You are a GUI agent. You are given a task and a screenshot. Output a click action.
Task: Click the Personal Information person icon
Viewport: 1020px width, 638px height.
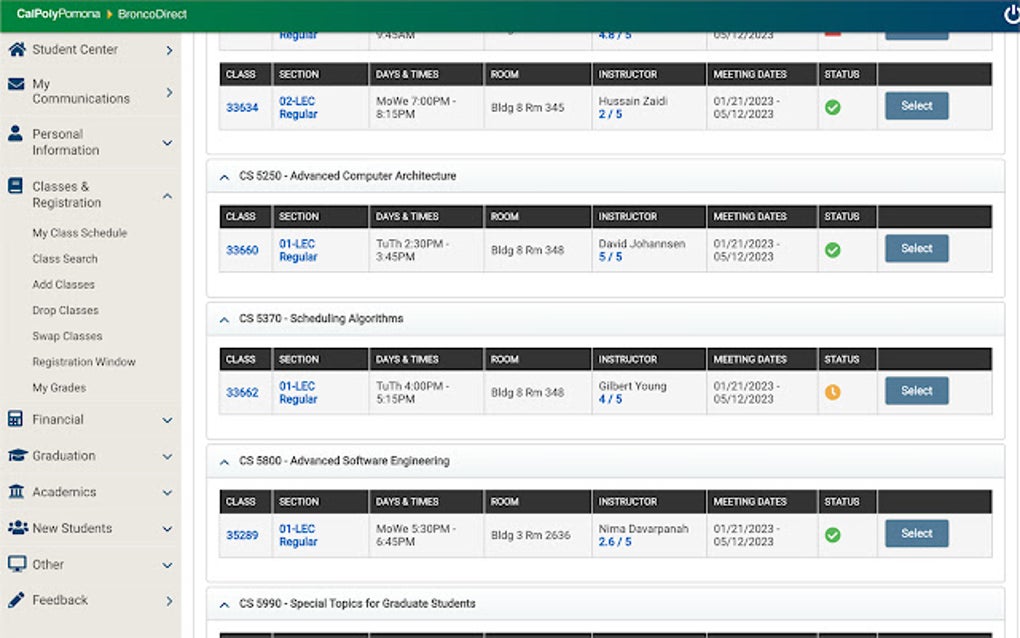coord(16,133)
